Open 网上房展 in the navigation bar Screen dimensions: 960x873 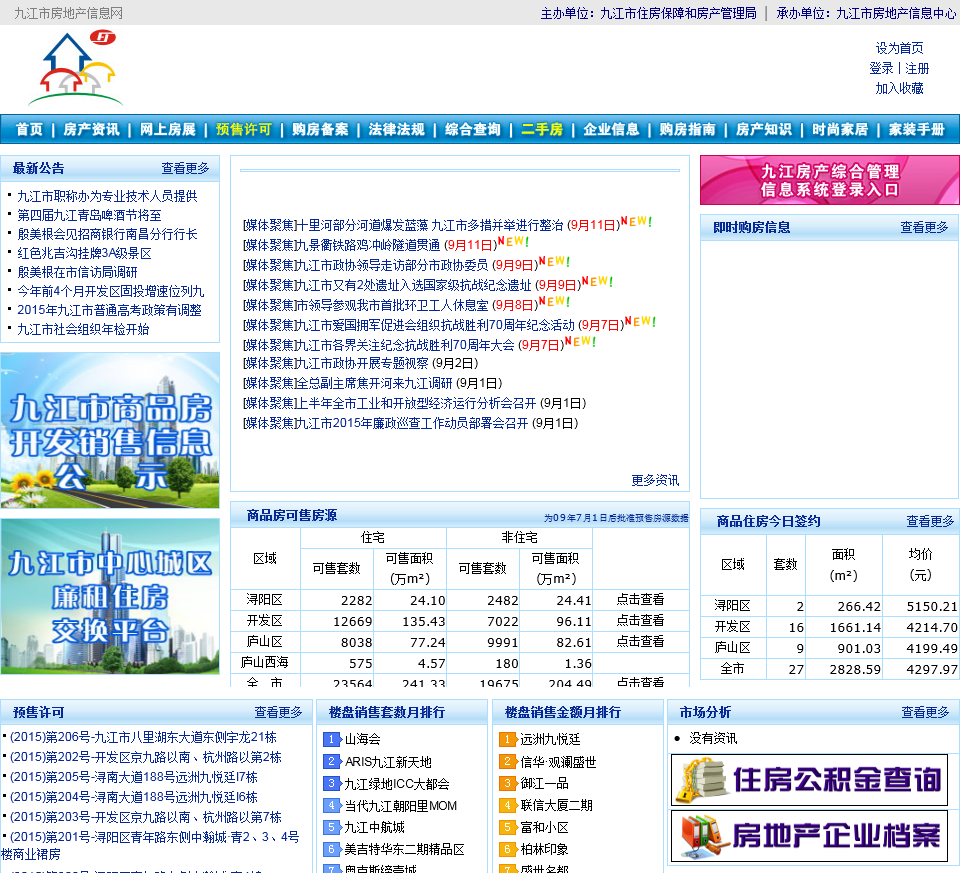[167, 129]
